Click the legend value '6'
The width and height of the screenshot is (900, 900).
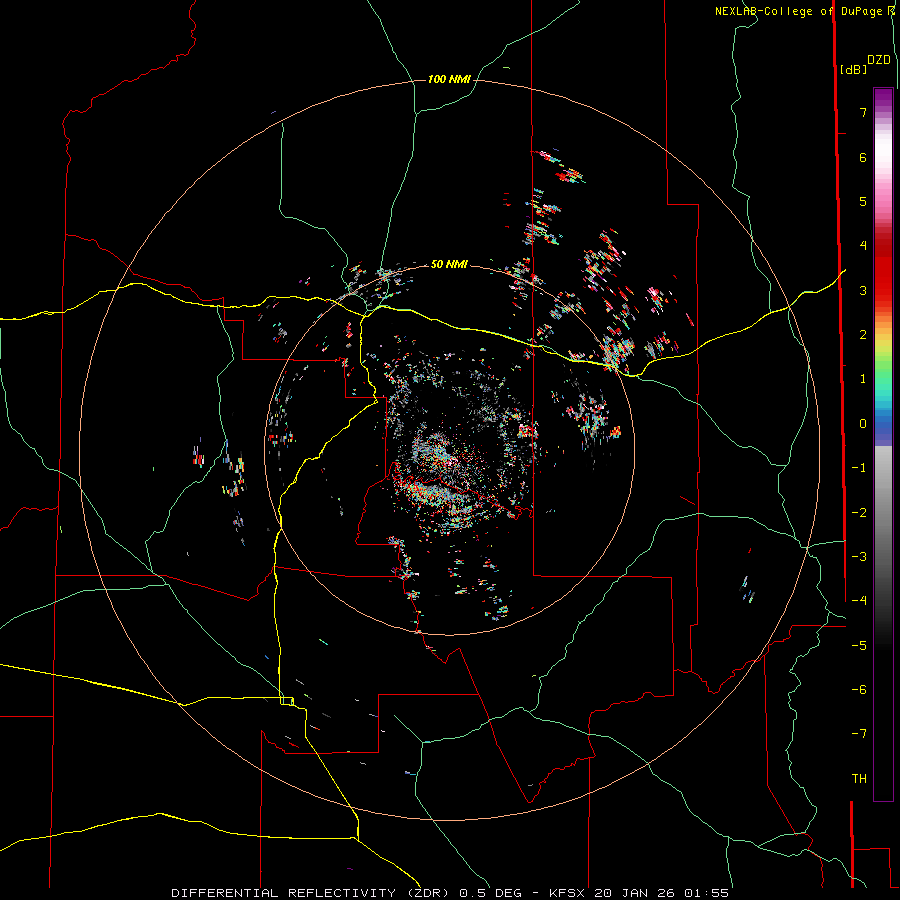(863, 157)
